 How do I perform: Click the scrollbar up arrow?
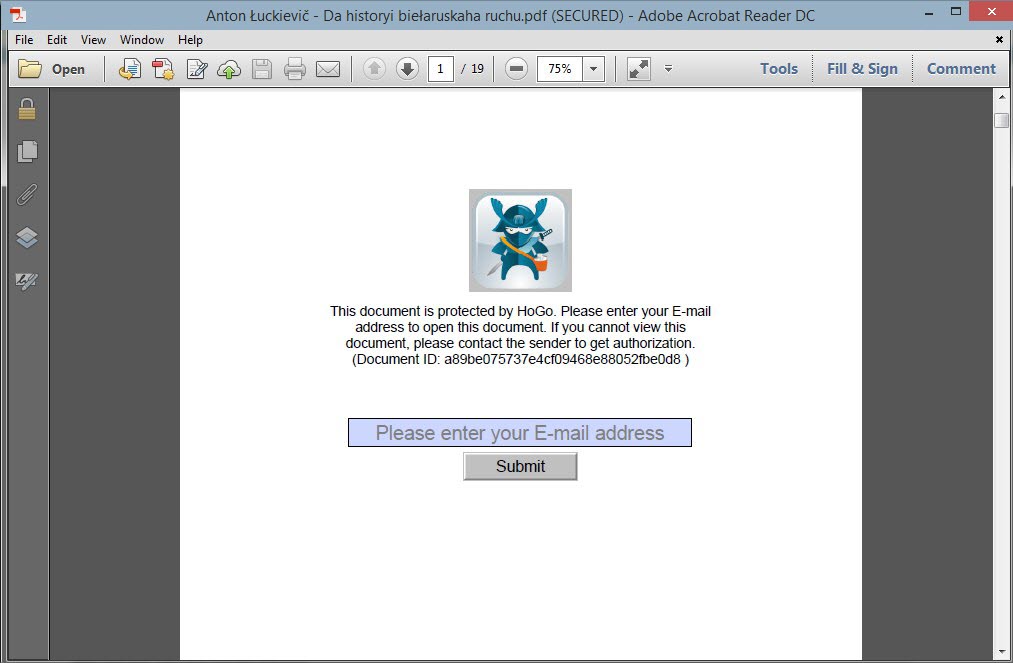pos(1002,97)
